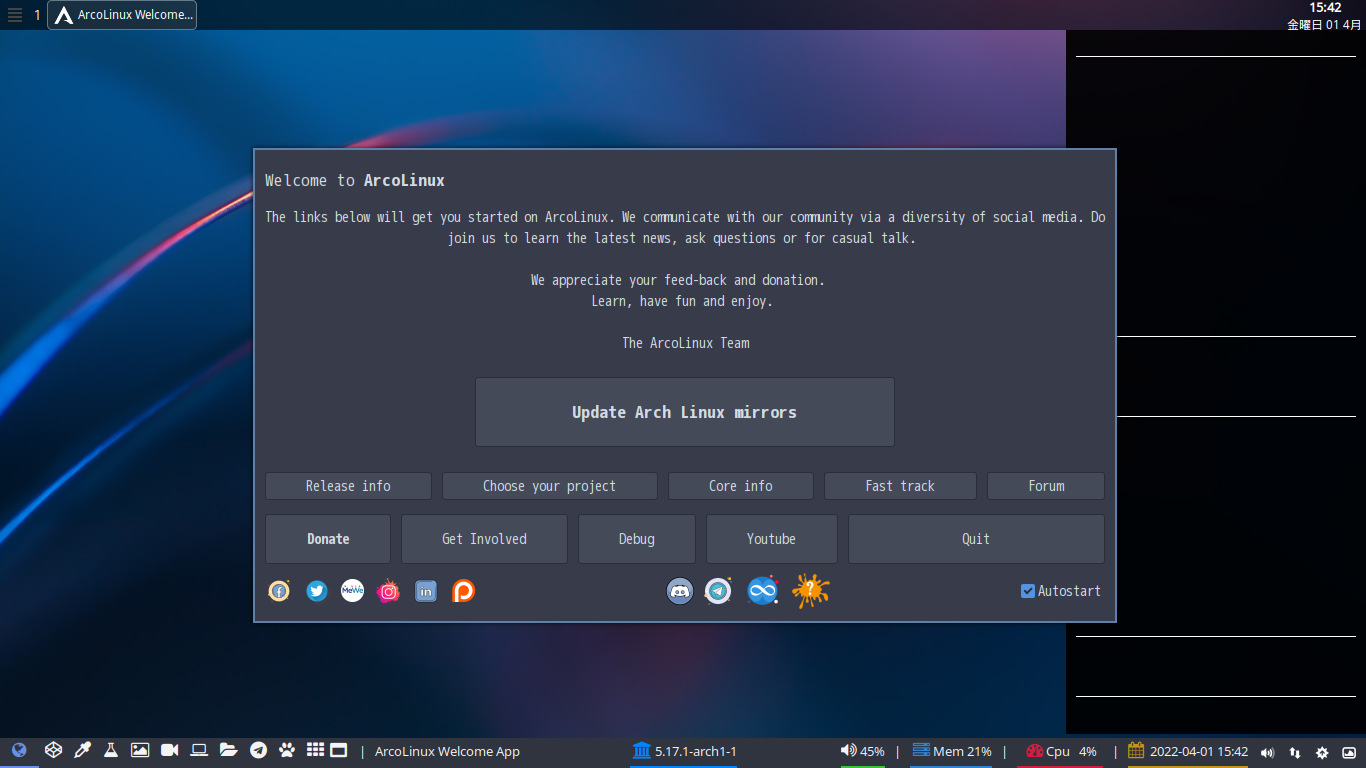Click the 2022-04-01 15:42 date widget

tap(1188, 751)
